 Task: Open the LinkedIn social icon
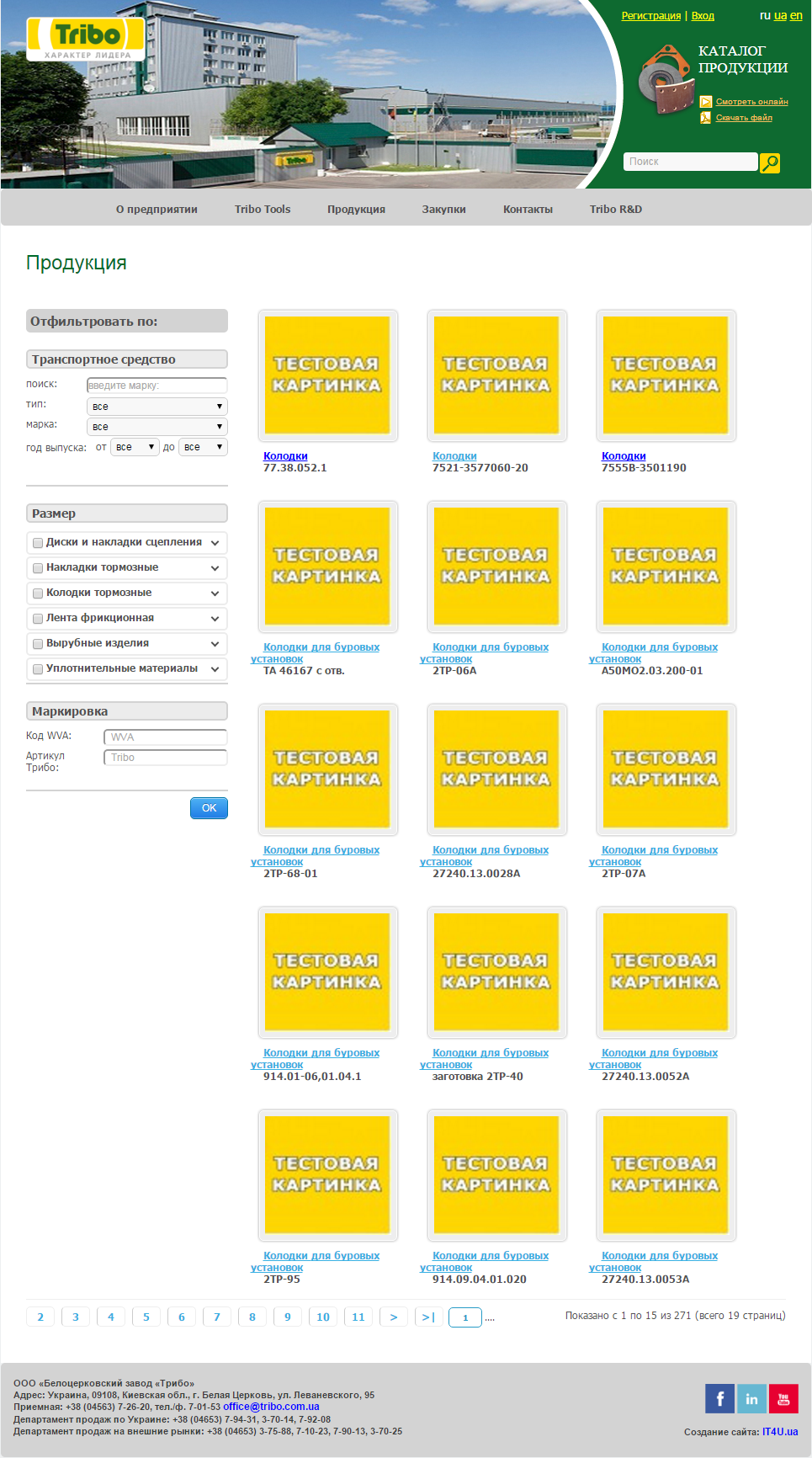pos(751,1398)
